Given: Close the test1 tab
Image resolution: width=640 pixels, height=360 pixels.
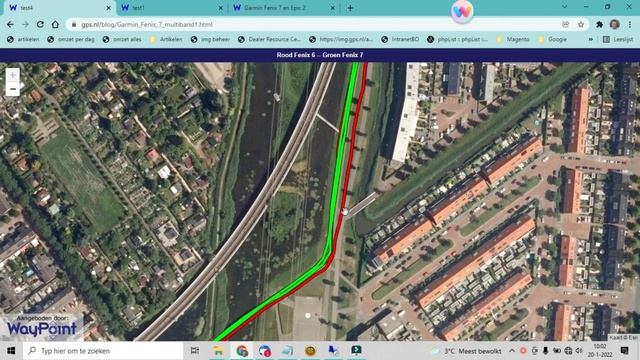Looking at the screenshot, I should (x=220, y=8).
